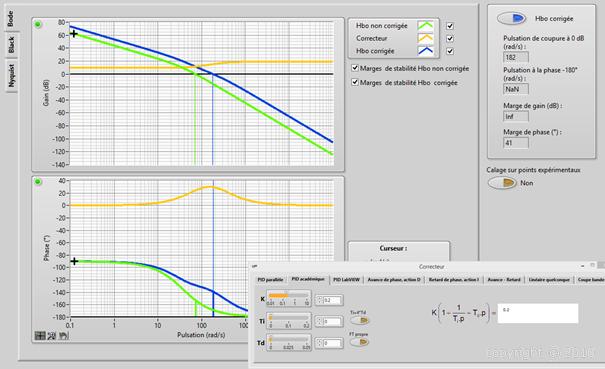Click the green LED on the gain plot

(x=38, y=25)
